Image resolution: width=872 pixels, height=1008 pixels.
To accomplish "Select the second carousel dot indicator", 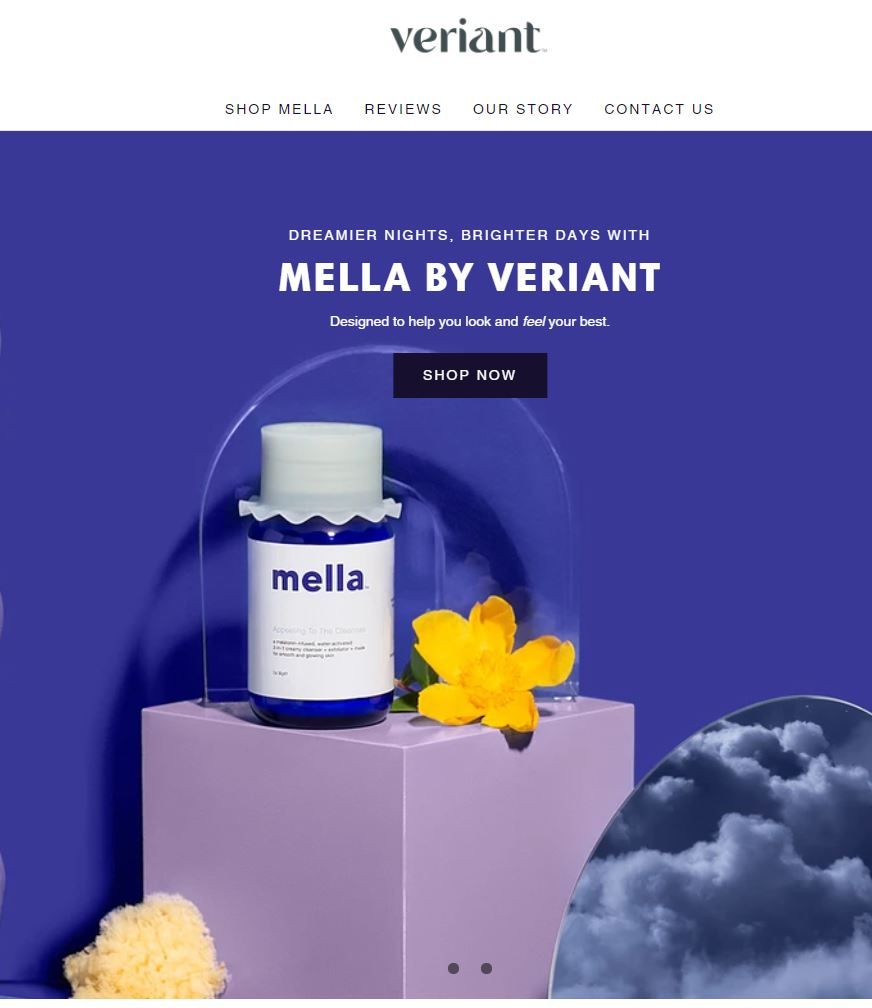I will (486, 968).
